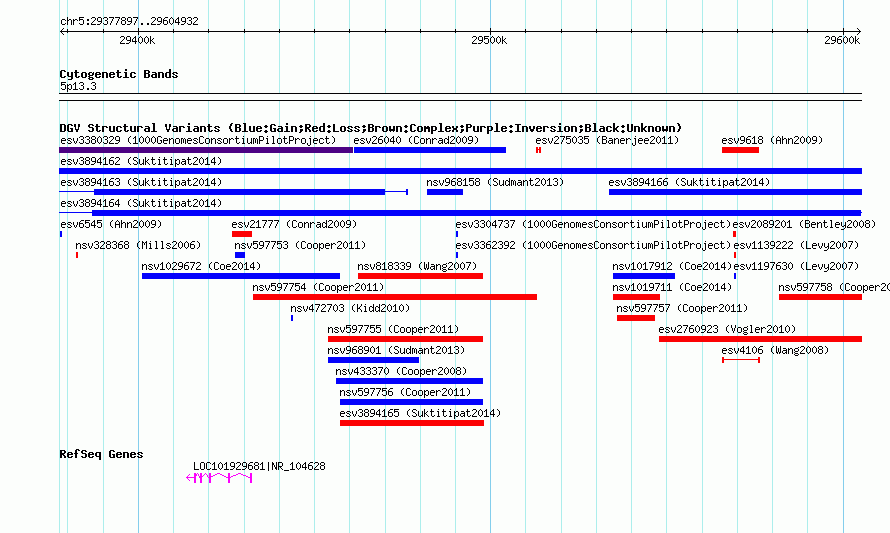Click the 5p13.3 cytogenetic band label
This screenshot has width=890, height=533.
coord(78,86)
